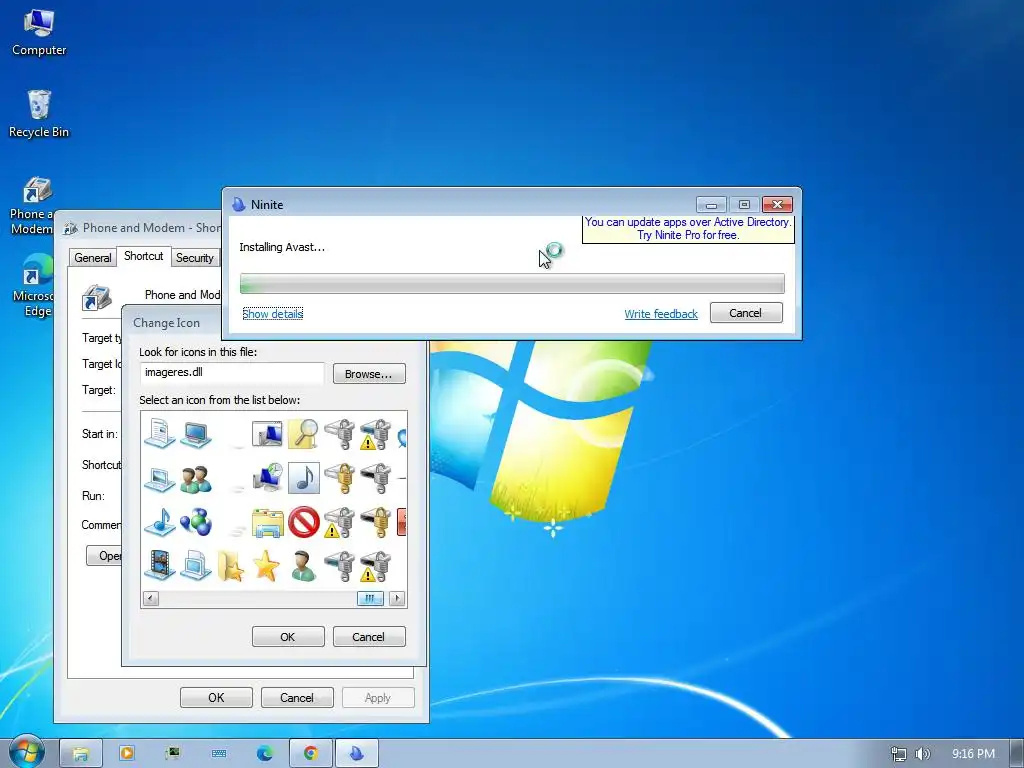This screenshot has width=1024, height=768.
Task: Pick the white drive with gold padlock icon
Action: [x=340, y=477]
